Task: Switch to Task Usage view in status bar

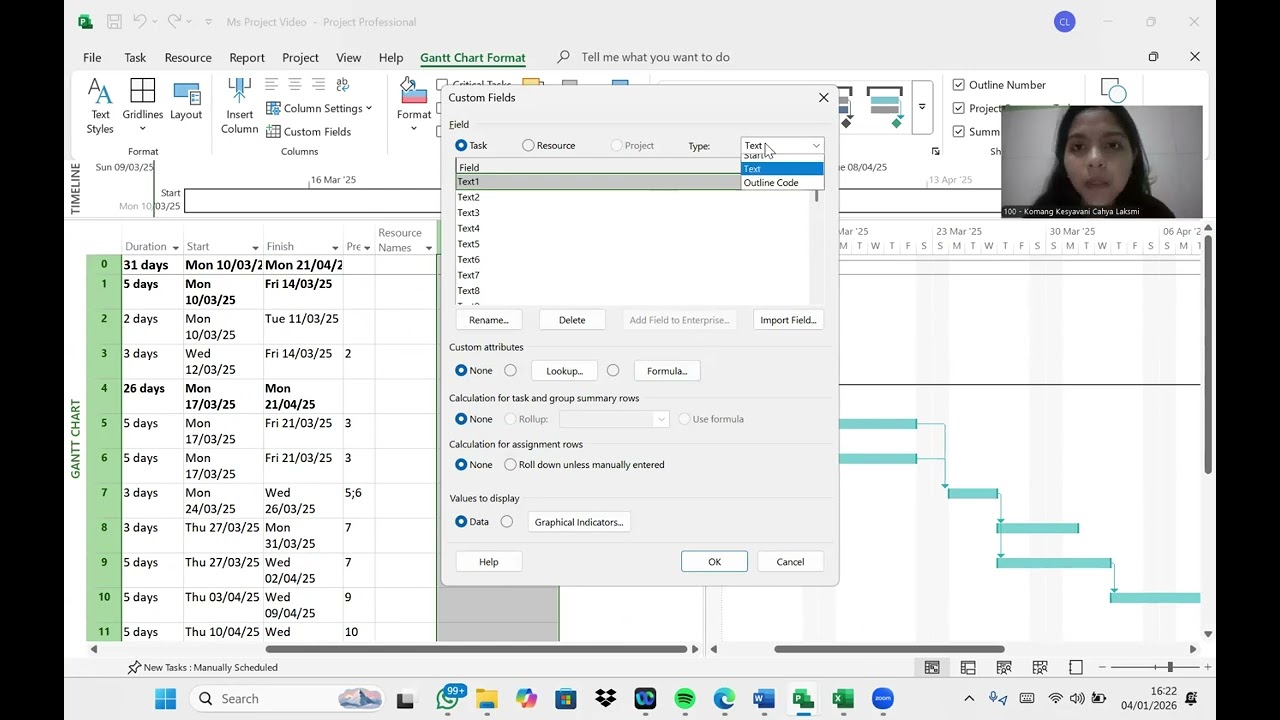Action: [968, 667]
